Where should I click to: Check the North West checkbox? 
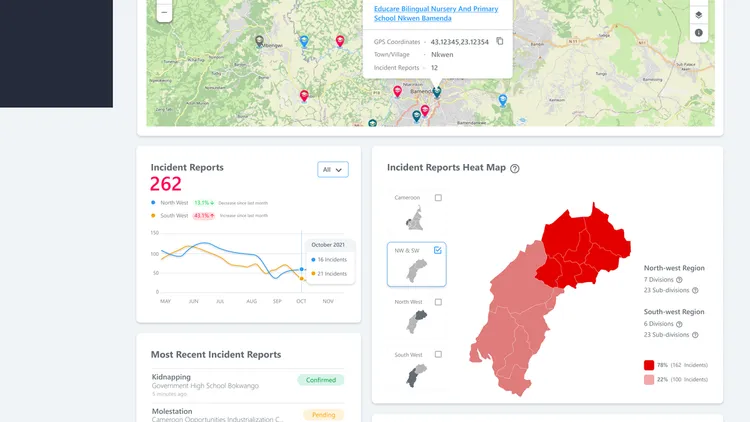click(438, 302)
